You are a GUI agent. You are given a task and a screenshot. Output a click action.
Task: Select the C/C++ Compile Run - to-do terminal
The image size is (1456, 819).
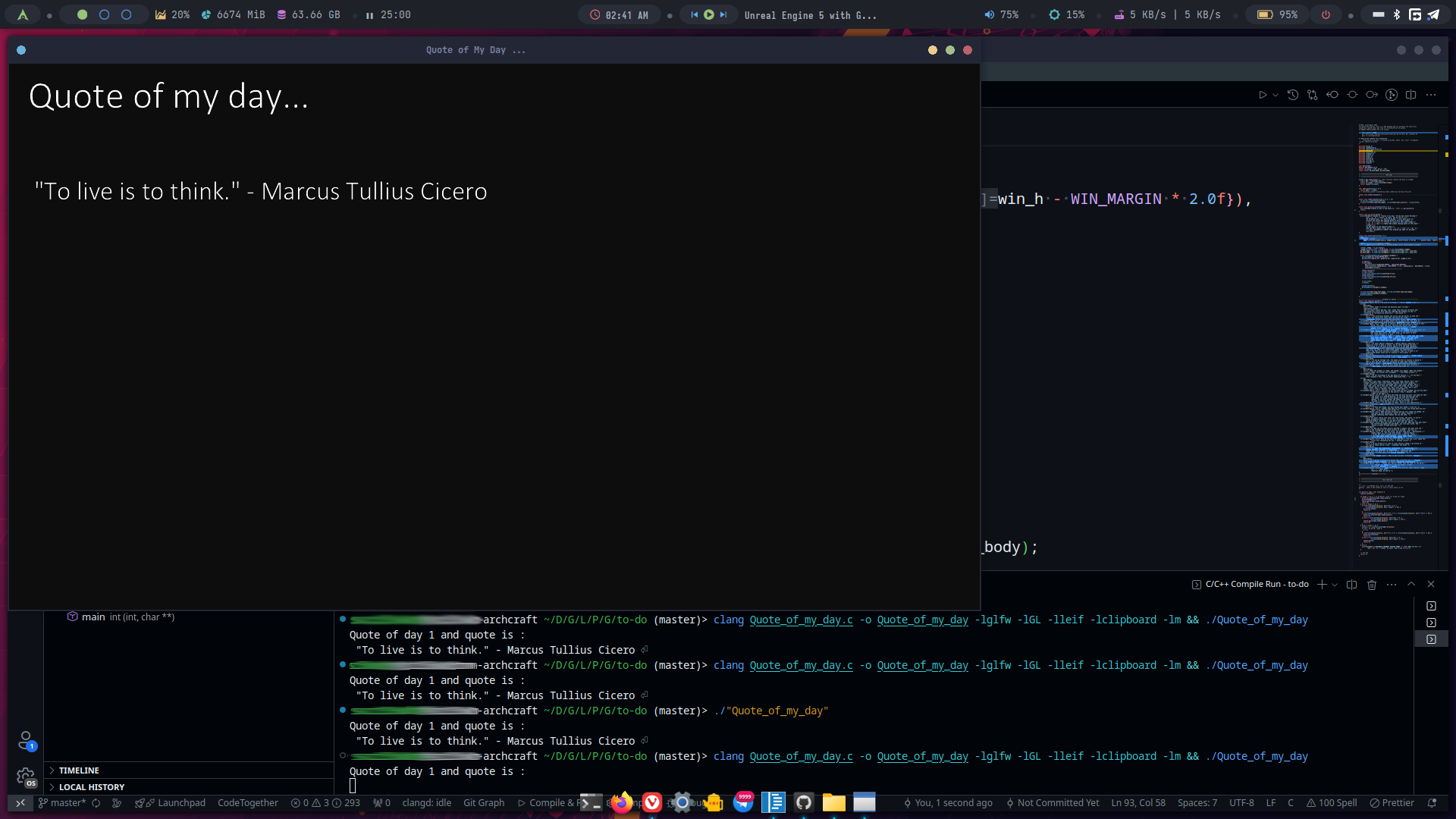[1250, 584]
